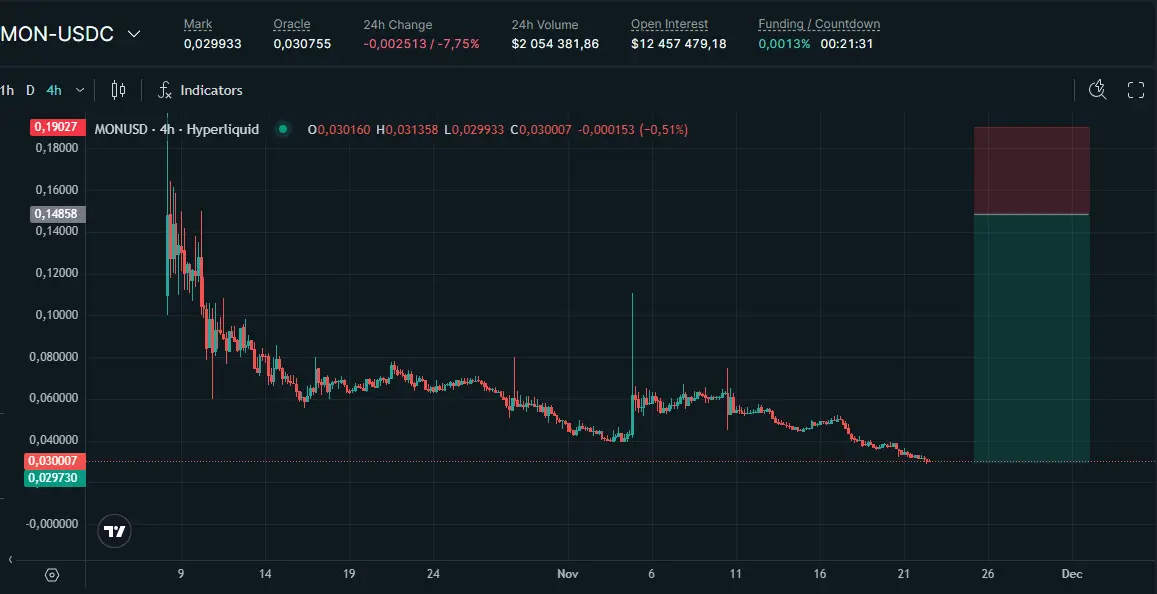Select the red stop-loss zone of short position
The image size is (1157, 594).
(1032, 170)
